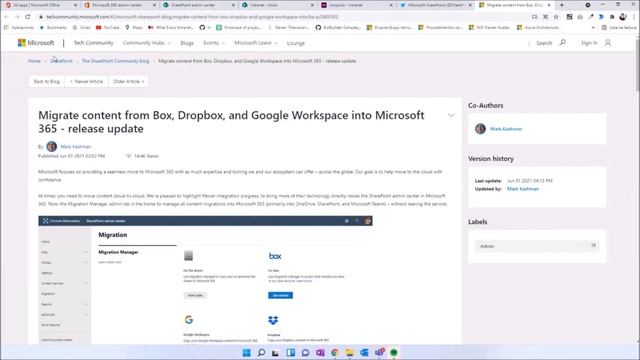Open the Chrome three-dot menu
This screenshot has height=360, width=640.
pos(634,17)
